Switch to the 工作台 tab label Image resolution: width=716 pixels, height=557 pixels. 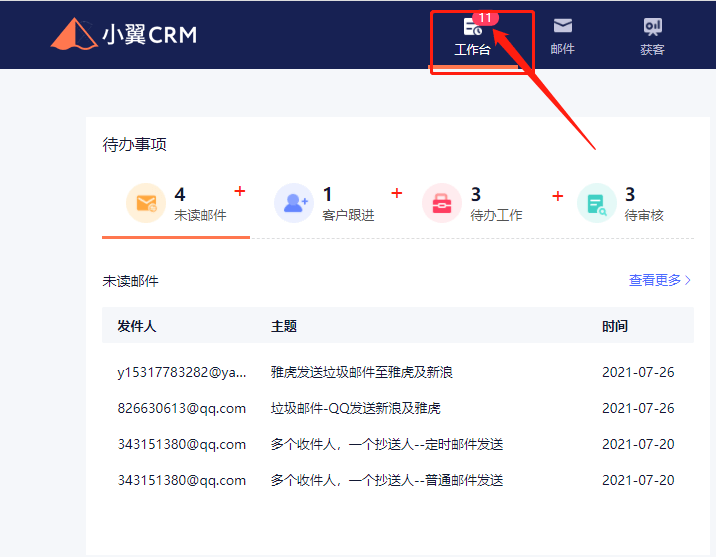click(473, 49)
